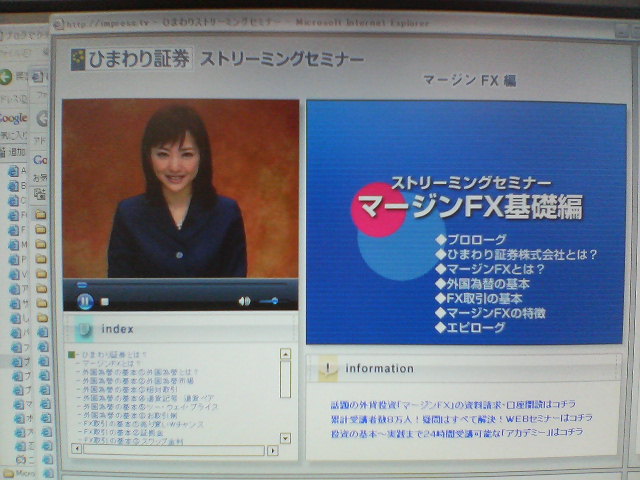
Task: Open index item ひまわり証券とは？
Action: point(114,354)
